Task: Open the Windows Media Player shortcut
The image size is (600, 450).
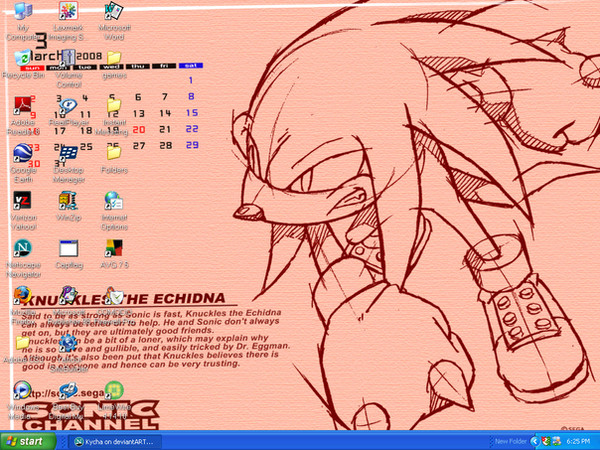Action: (23, 390)
